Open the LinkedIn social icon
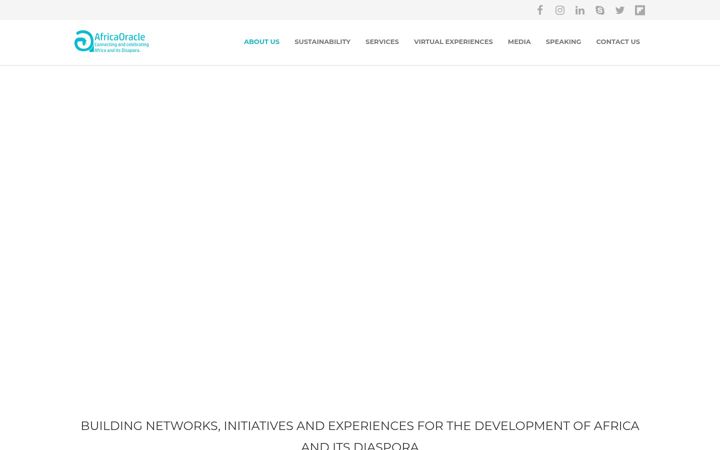The width and height of the screenshot is (720, 450). 580,10
